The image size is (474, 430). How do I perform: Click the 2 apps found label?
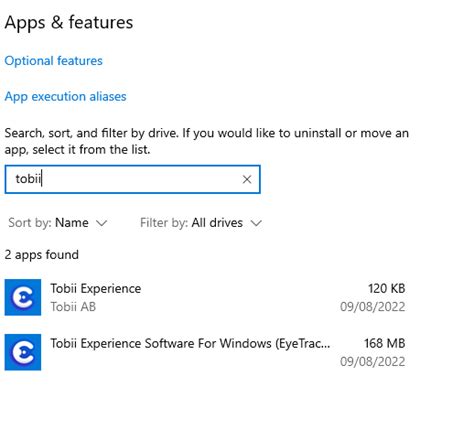[x=42, y=255]
